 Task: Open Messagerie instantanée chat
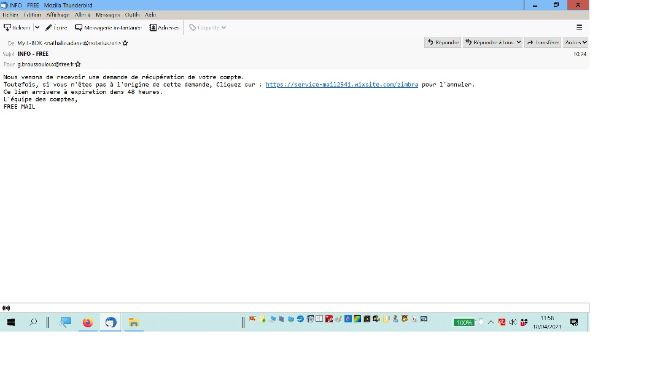pos(108,28)
